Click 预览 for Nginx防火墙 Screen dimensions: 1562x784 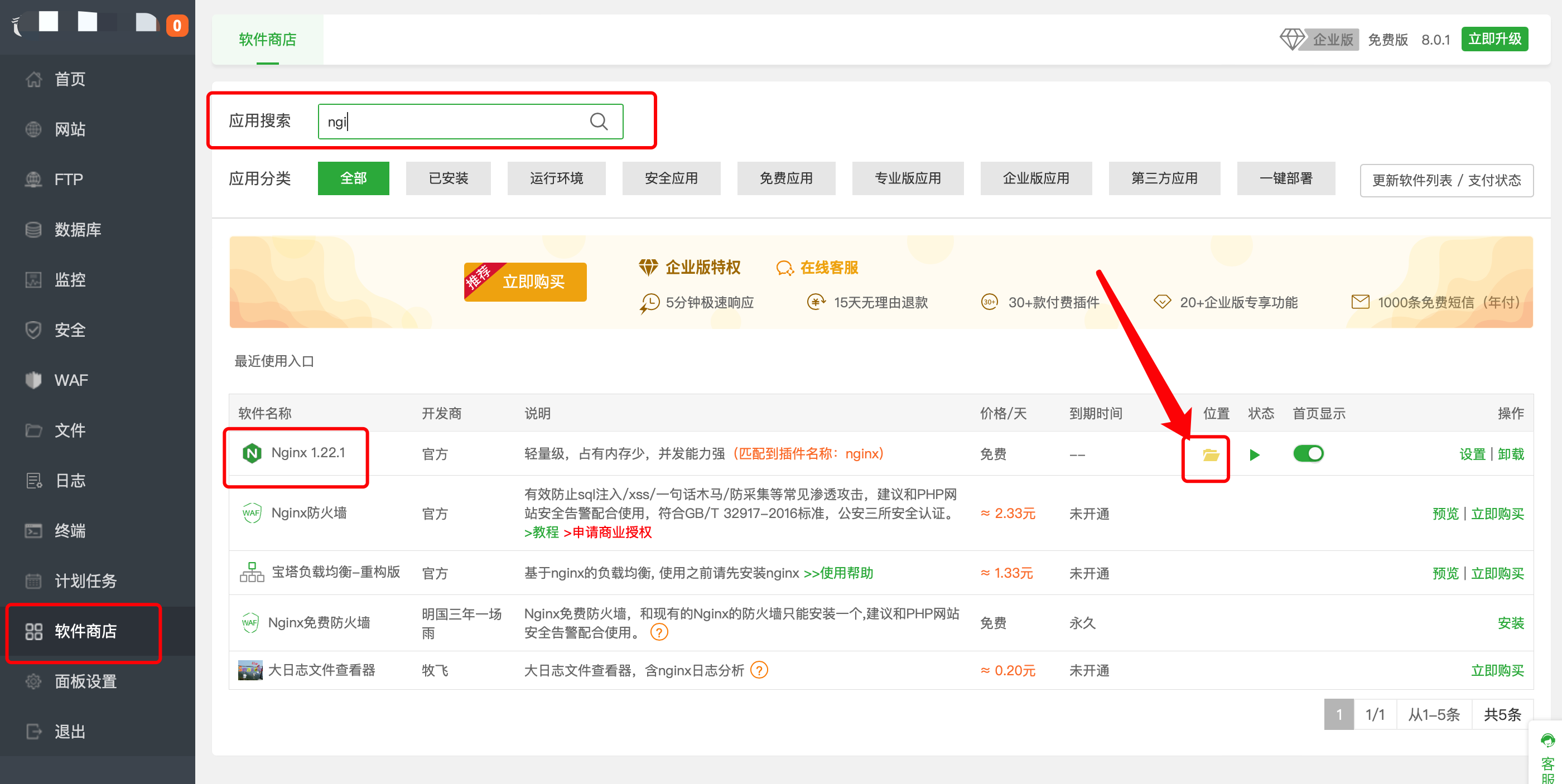click(1445, 514)
